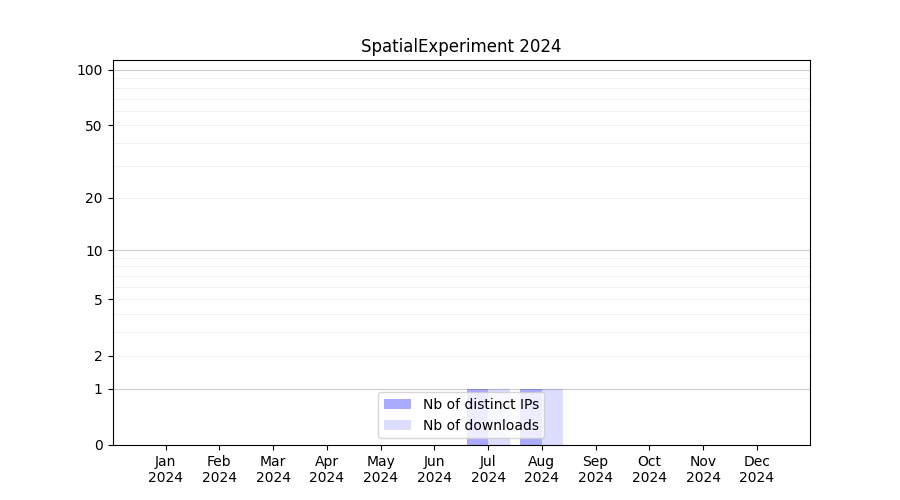Click the Jan 2024 x-axis label
The width and height of the screenshot is (900, 500).
click(166, 469)
